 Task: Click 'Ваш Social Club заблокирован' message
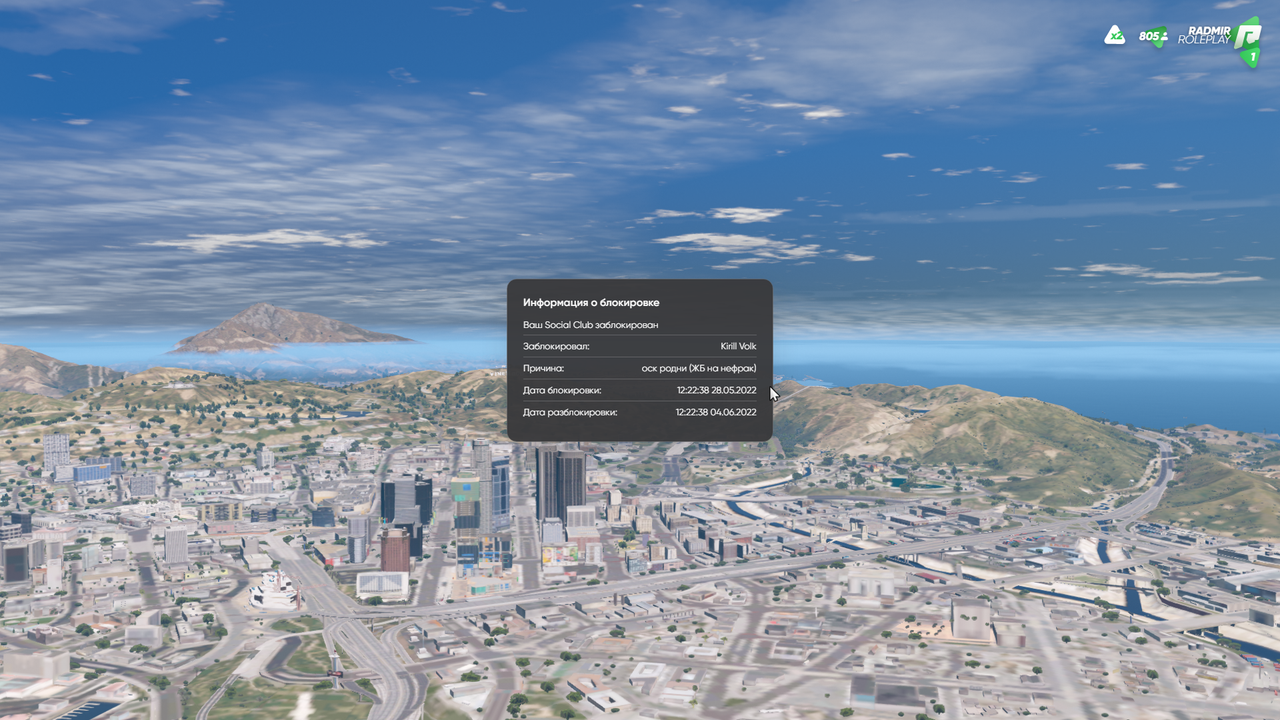(x=591, y=325)
